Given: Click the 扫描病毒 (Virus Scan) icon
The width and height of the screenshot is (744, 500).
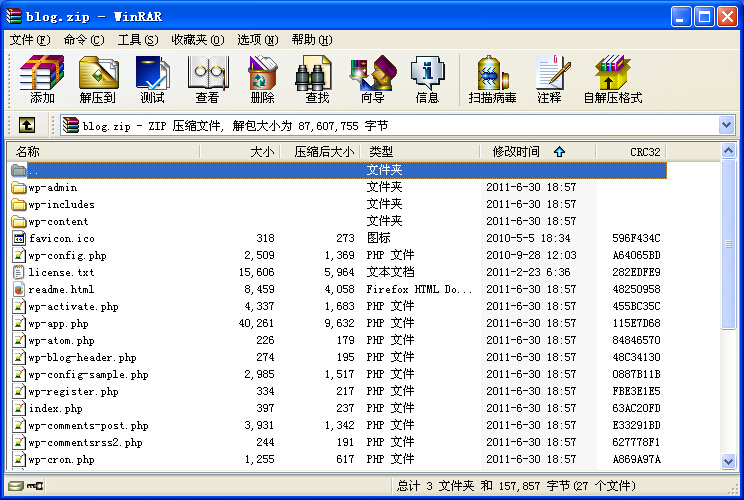Looking at the screenshot, I should (x=493, y=79).
